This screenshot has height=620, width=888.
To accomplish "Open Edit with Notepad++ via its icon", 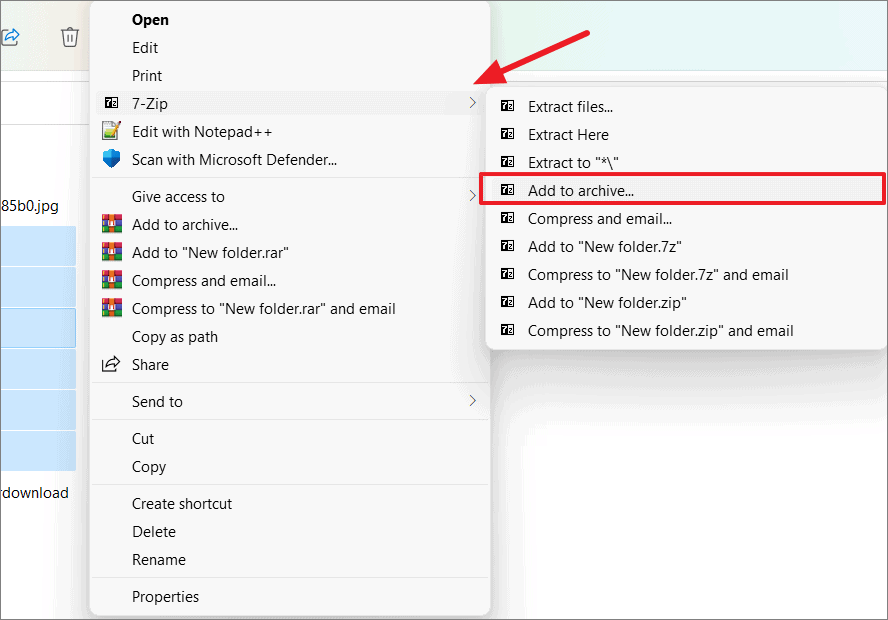I will 111,130.
